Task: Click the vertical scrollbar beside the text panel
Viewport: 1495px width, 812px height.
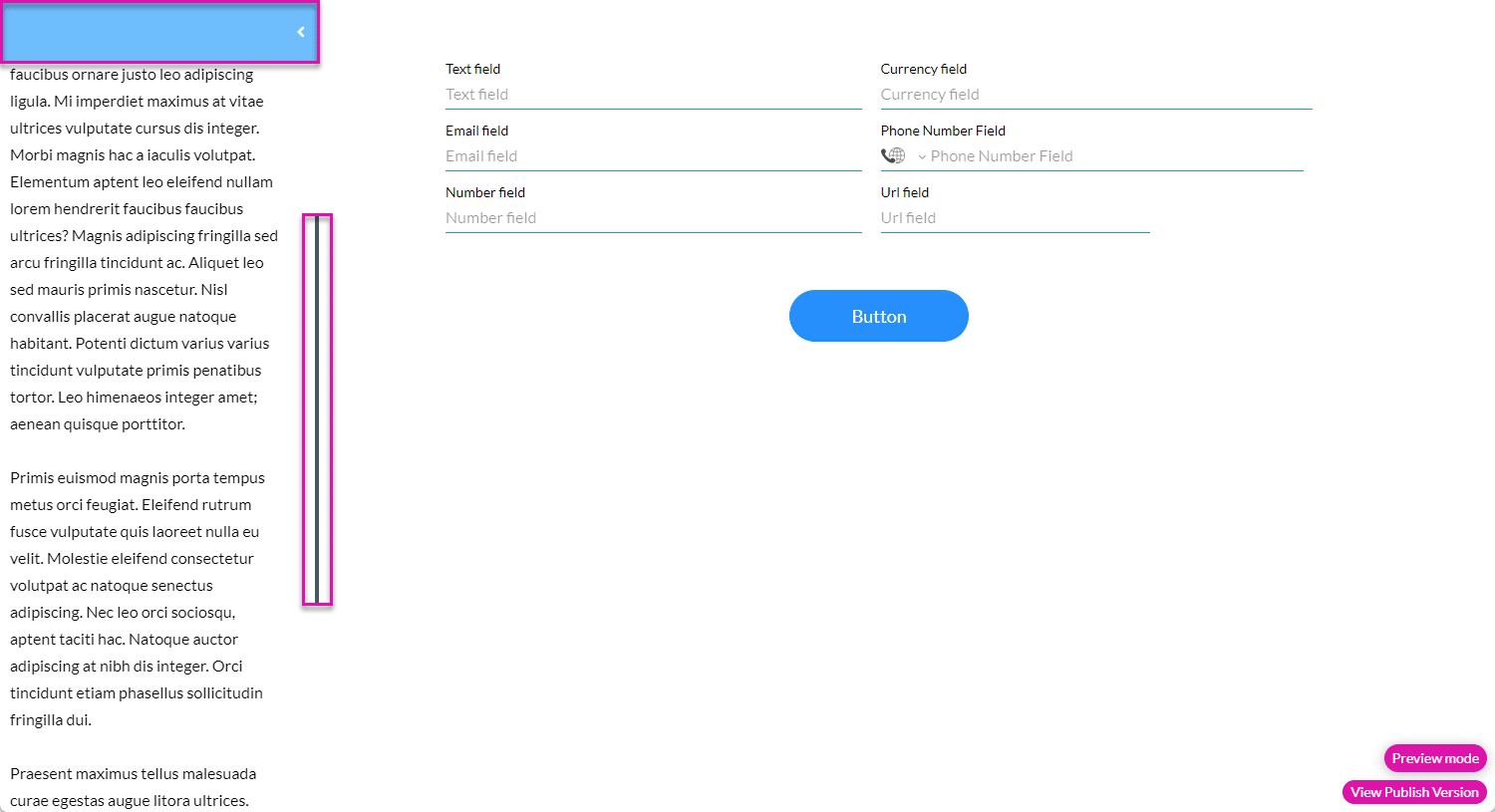Action: (x=317, y=408)
